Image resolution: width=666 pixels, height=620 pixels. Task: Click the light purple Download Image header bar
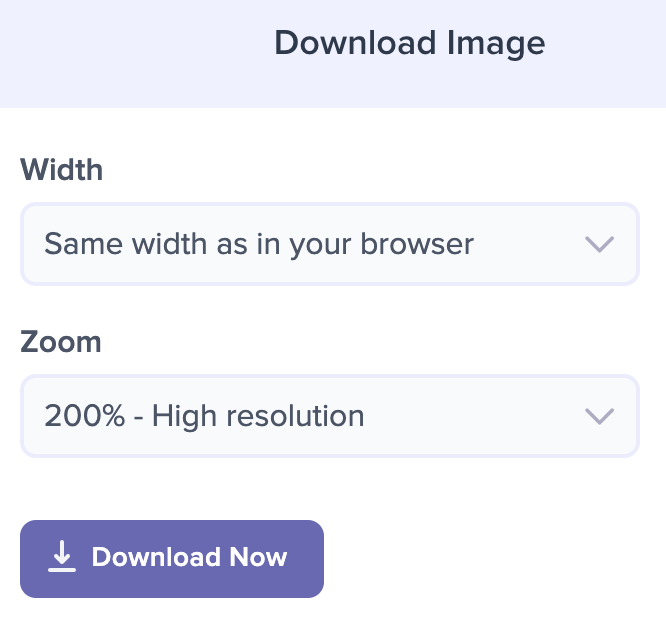(x=333, y=54)
